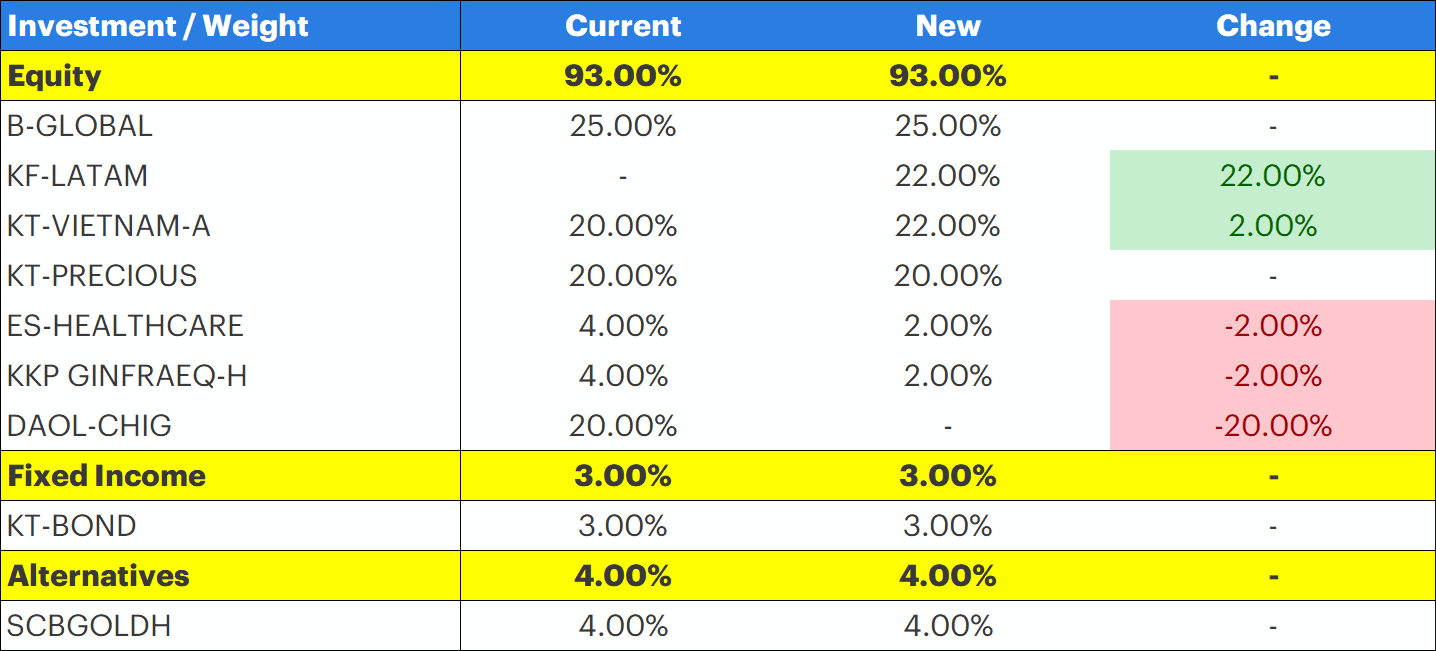Select the DAOL-CHIG fund name cell
Screen dimensions: 1436x651
tap(90, 426)
